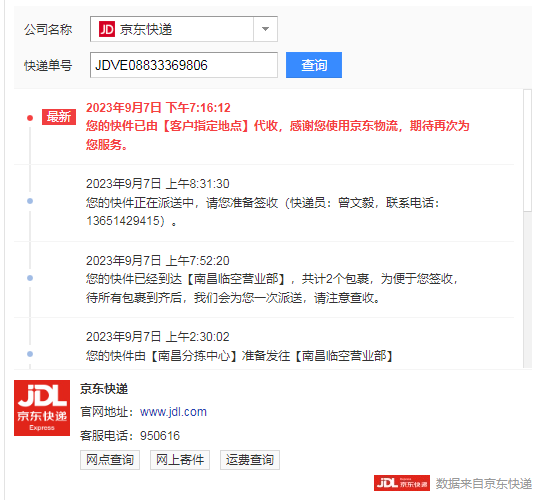Click the 运费查询 button

pos(250,460)
